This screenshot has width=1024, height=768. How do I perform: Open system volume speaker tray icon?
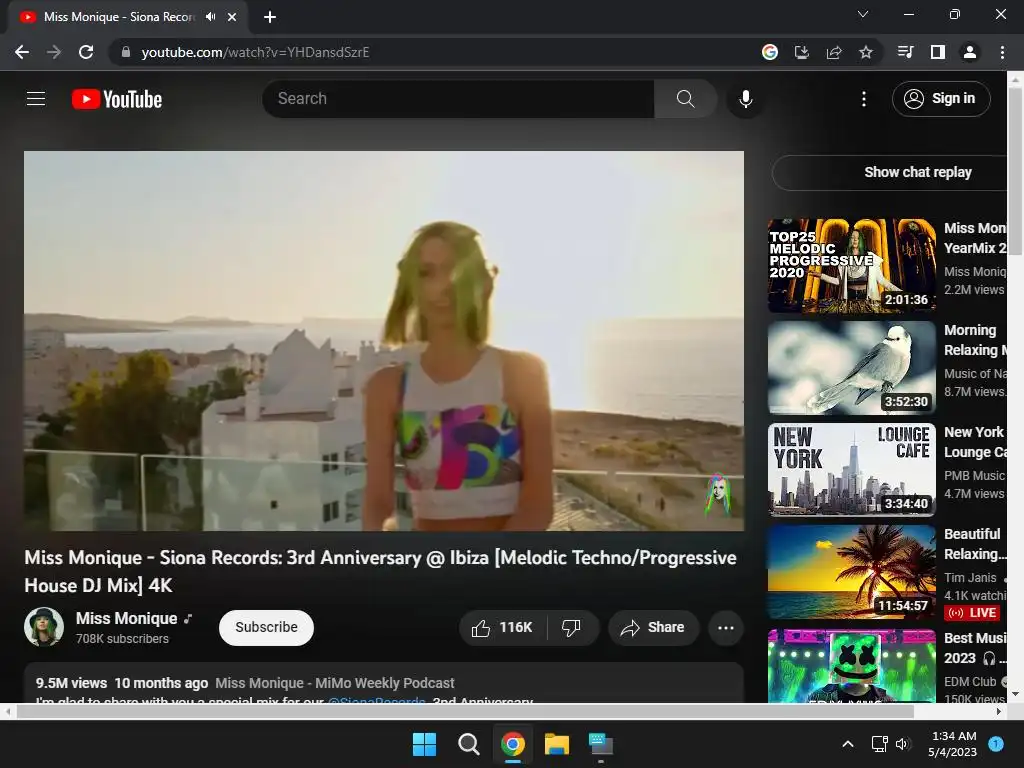point(903,744)
